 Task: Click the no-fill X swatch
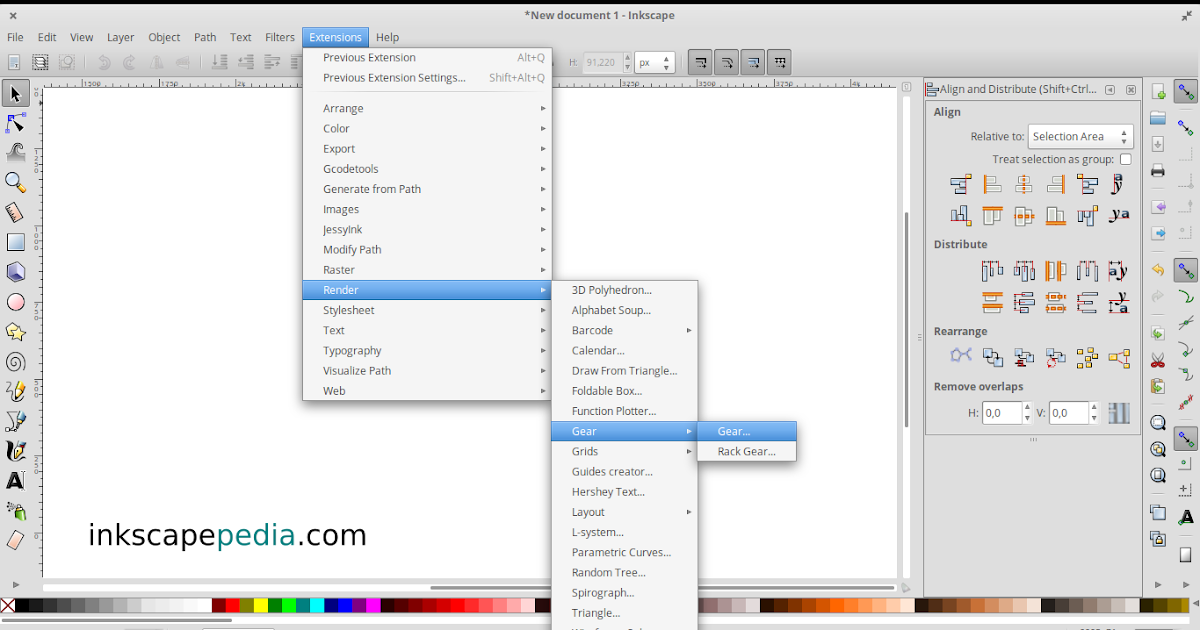click(8, 606)
